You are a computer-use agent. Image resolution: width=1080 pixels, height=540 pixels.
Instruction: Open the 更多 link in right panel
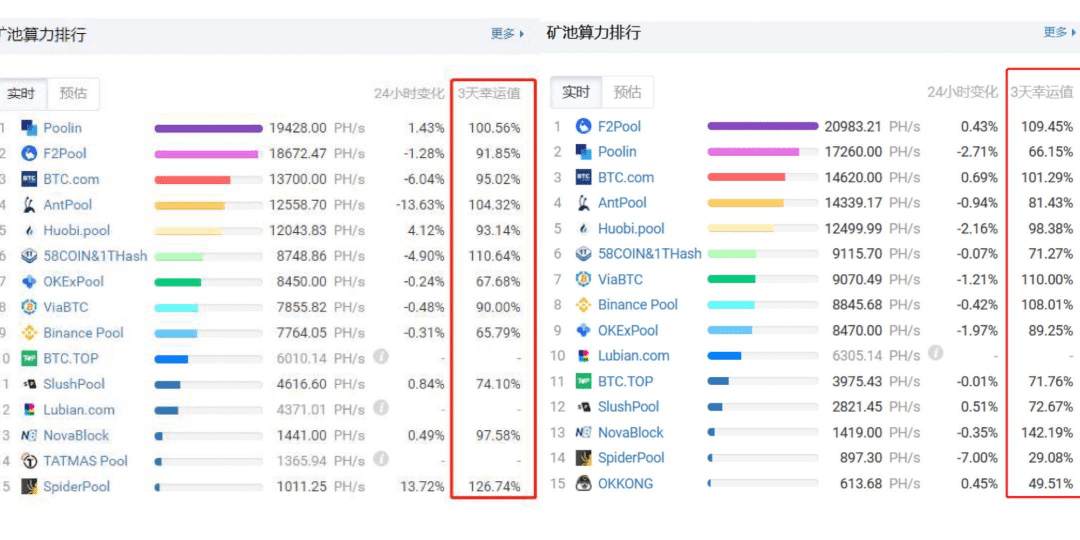(1060, 32)
